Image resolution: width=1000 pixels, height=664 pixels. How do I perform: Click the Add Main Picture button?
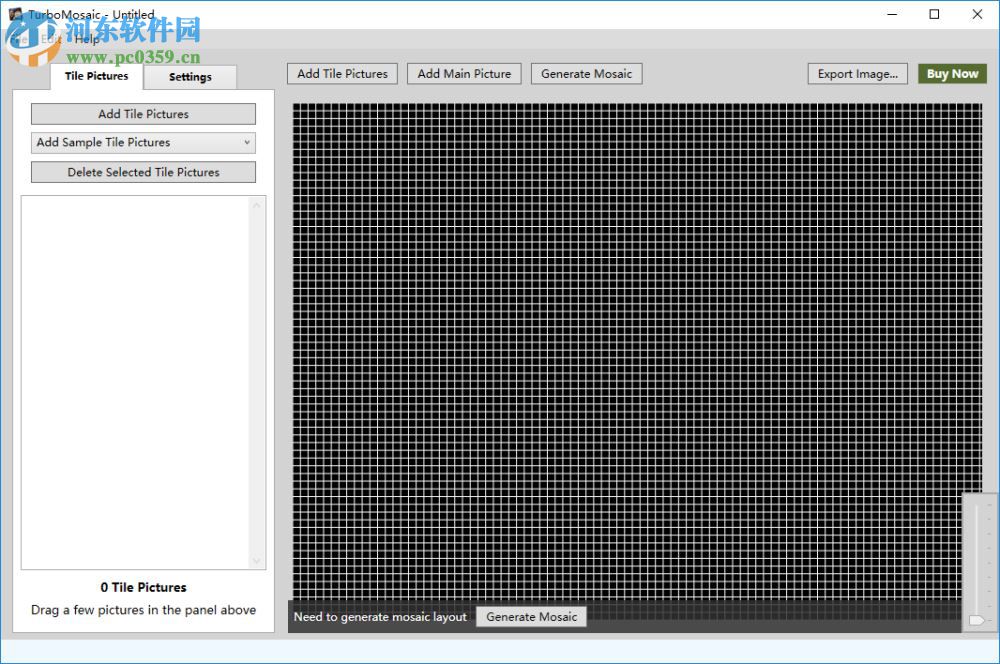(x=464, y=74)
